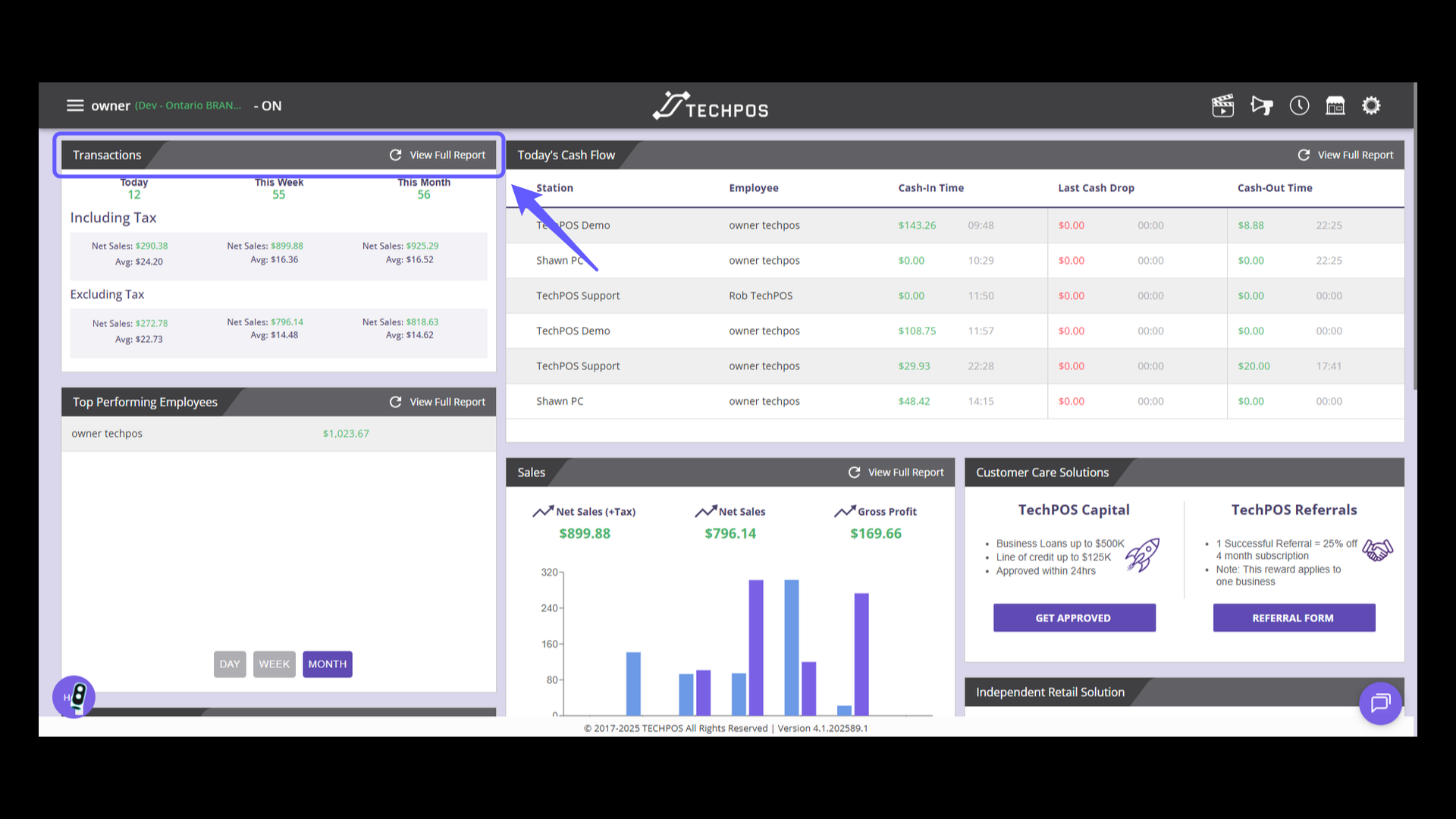
Task: Click Net Sales (+Tax) value $899.88
Action: 585,534
